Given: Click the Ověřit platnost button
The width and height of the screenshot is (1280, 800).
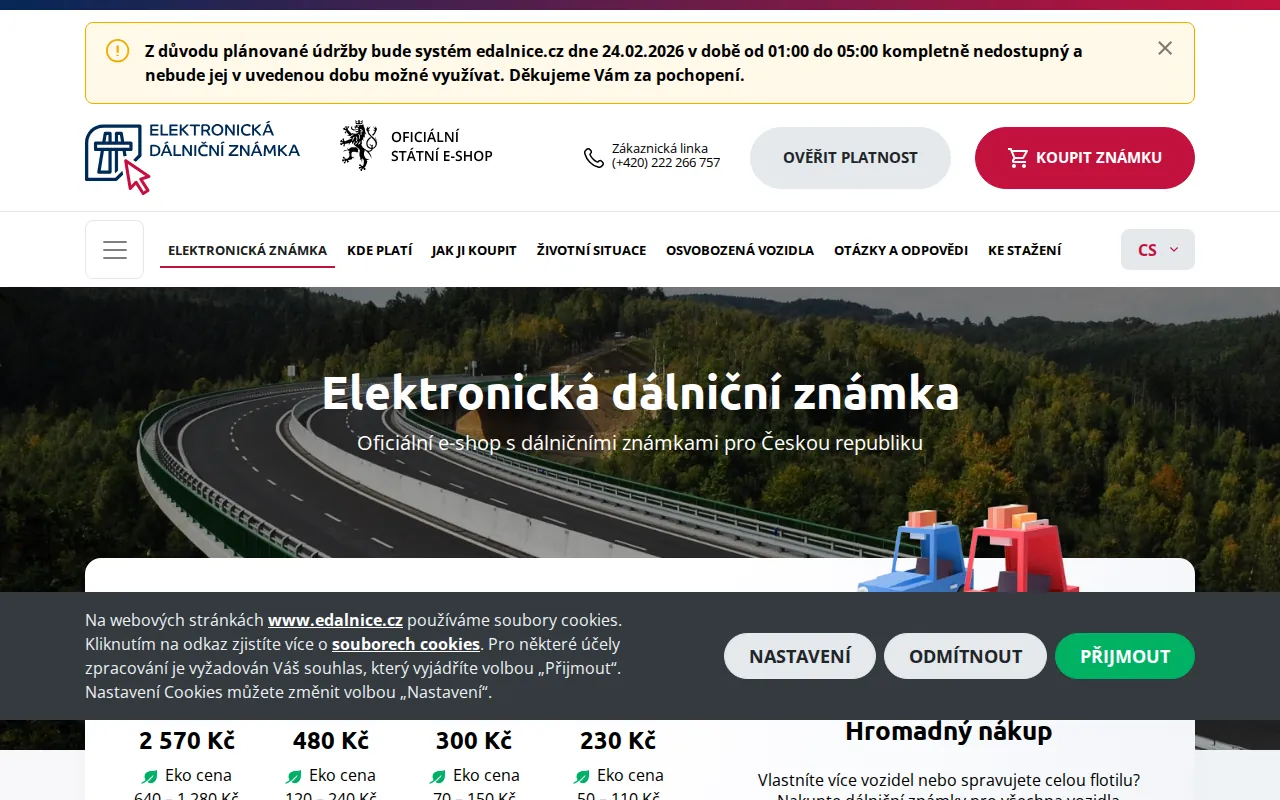Looking at the screenshot, I should pyautogui.click(x=850, y=158).
